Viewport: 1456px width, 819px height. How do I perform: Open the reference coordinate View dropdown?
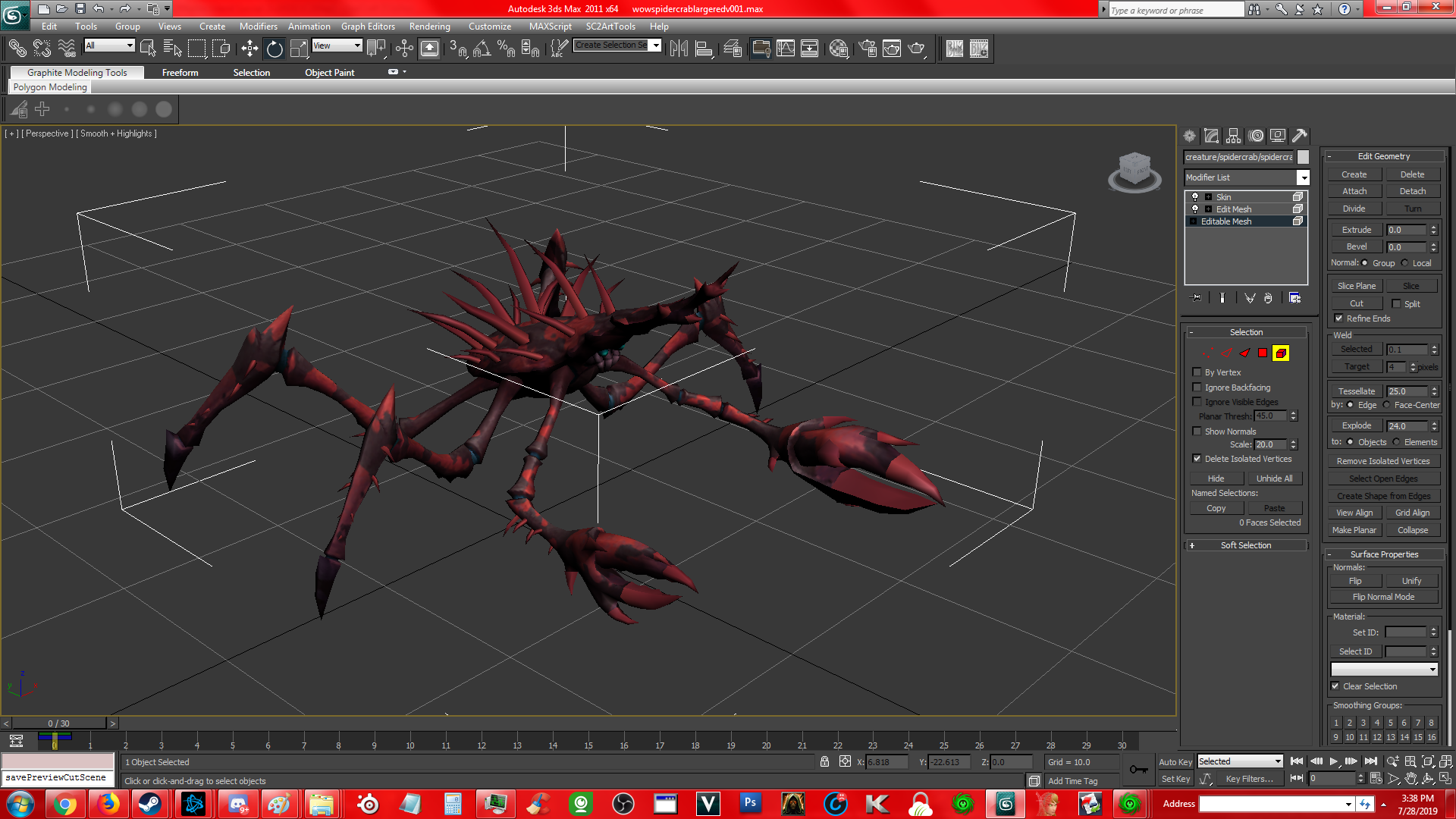click(x=357, y=45)
